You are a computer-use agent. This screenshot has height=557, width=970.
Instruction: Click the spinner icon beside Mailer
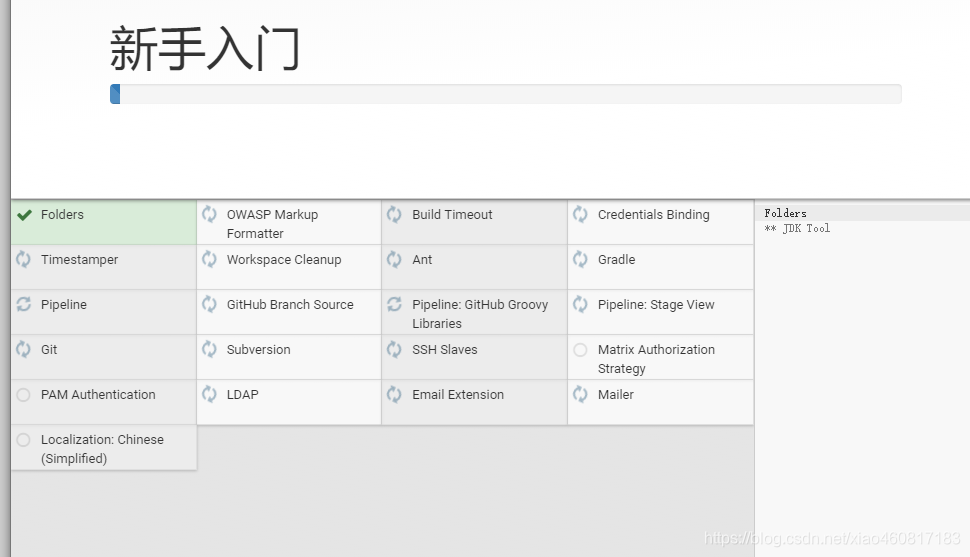click(580, 394)
